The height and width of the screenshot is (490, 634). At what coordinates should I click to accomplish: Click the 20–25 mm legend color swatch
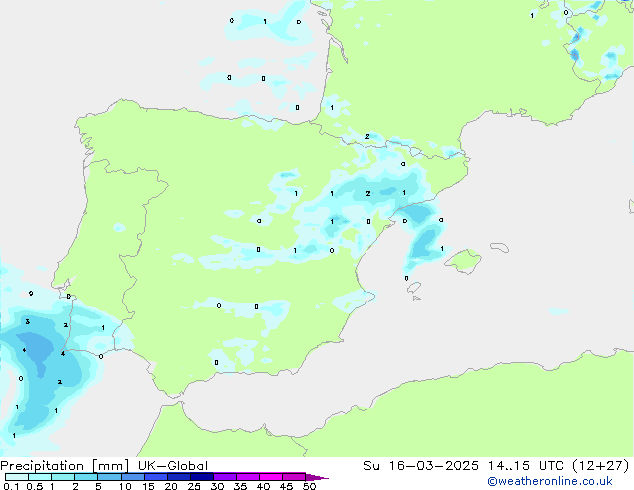click(179, 477)
